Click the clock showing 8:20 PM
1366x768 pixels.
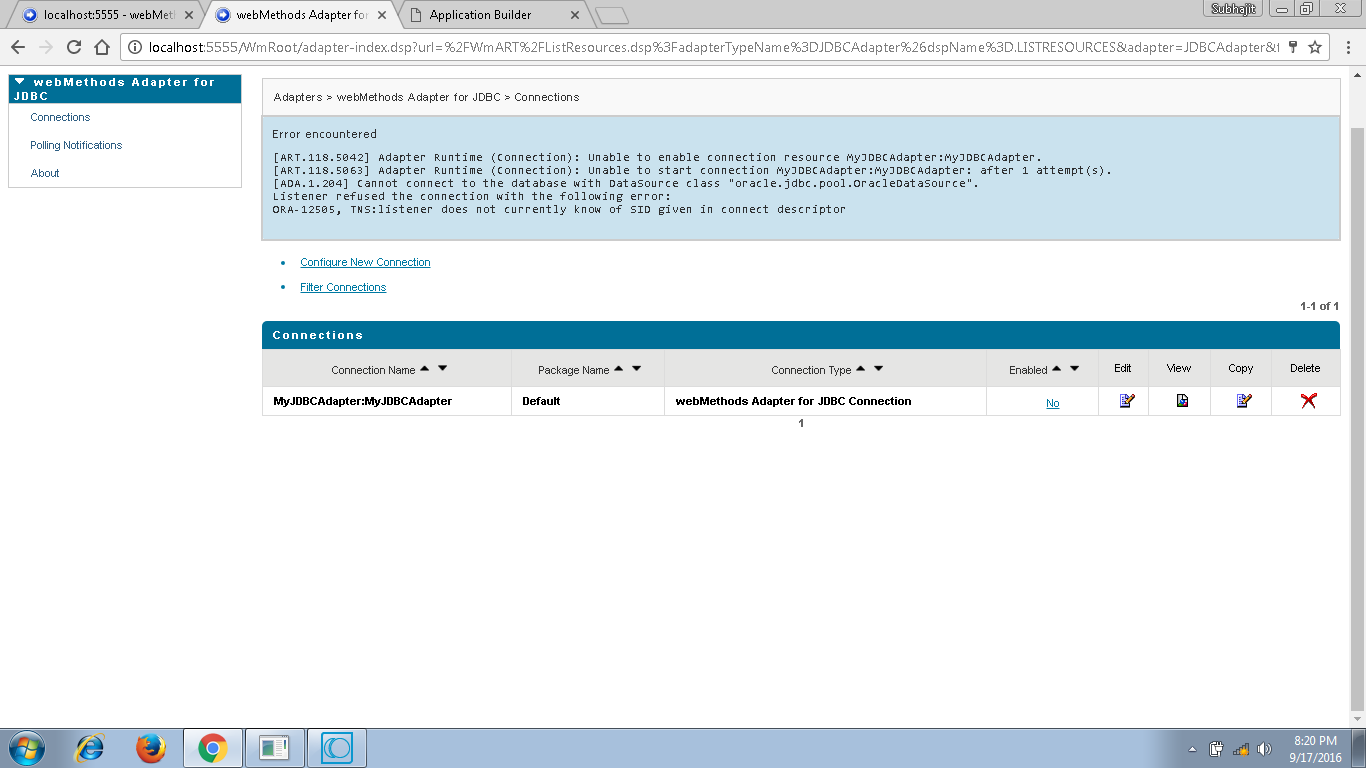tap(1315, 741)
